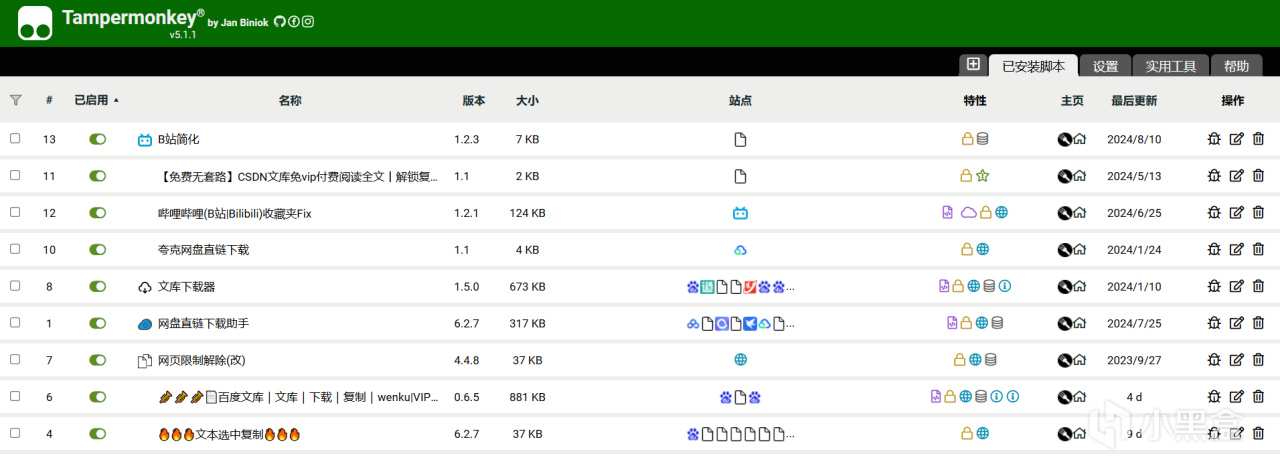Open the 哔哩哔哩(B站|Bilibili)收藏夹Fix script link

(x=235, y=212)
